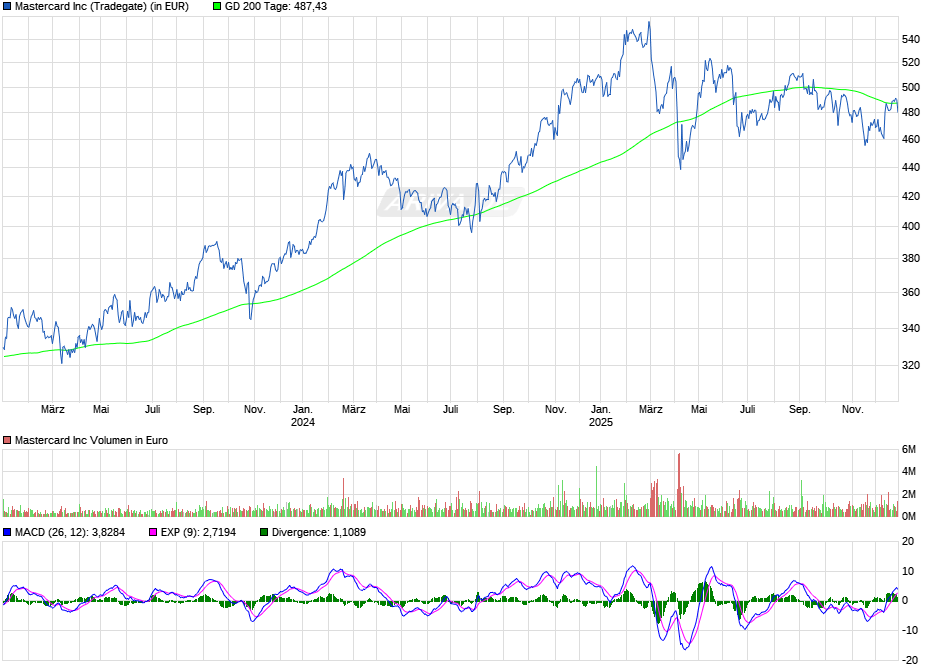
Task: Click the 420 price axis value
Action: click(x=911, y=197)
